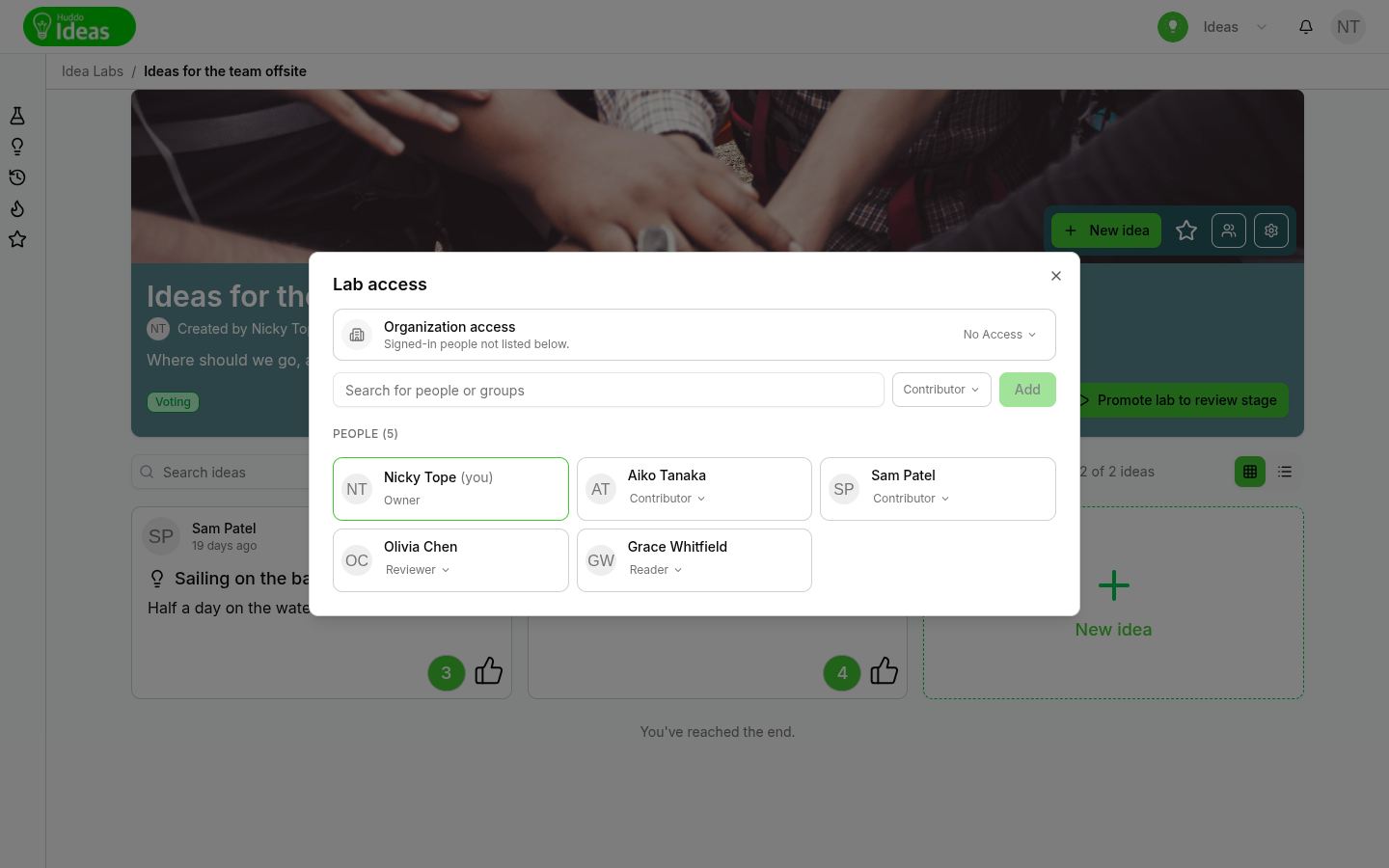This screenshot has width=1389, height=868.
Task: Change Grace Whitfield's Reader role
Action: (x=656, y=570)
